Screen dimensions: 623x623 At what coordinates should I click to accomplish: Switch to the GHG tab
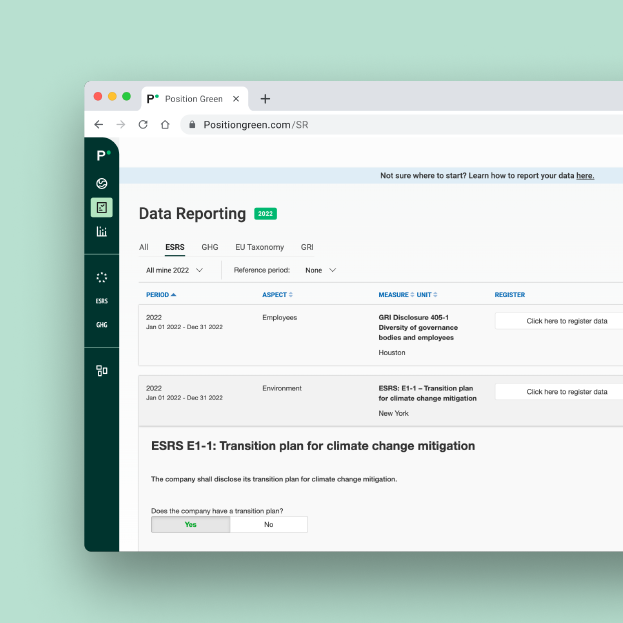209,247
